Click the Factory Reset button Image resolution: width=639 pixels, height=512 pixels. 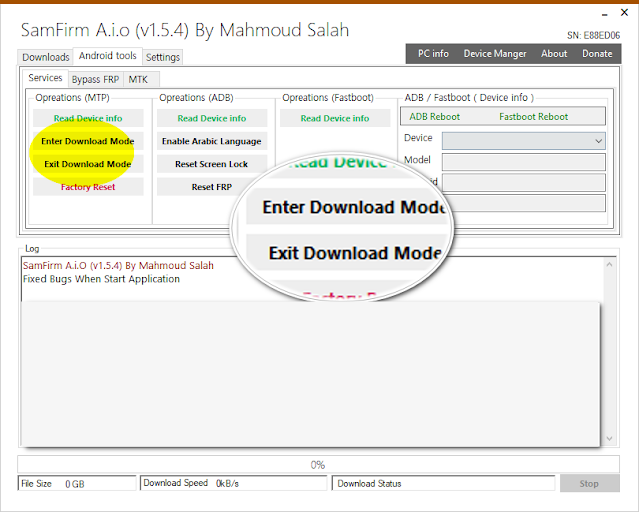88,187
